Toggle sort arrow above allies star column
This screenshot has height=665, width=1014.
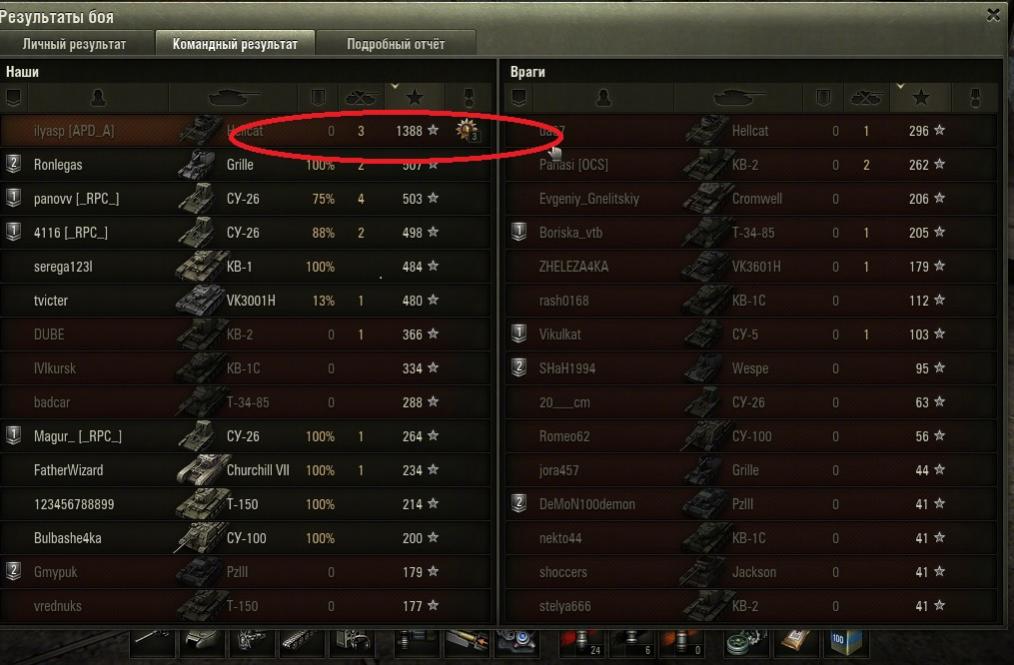pos(394,86)
